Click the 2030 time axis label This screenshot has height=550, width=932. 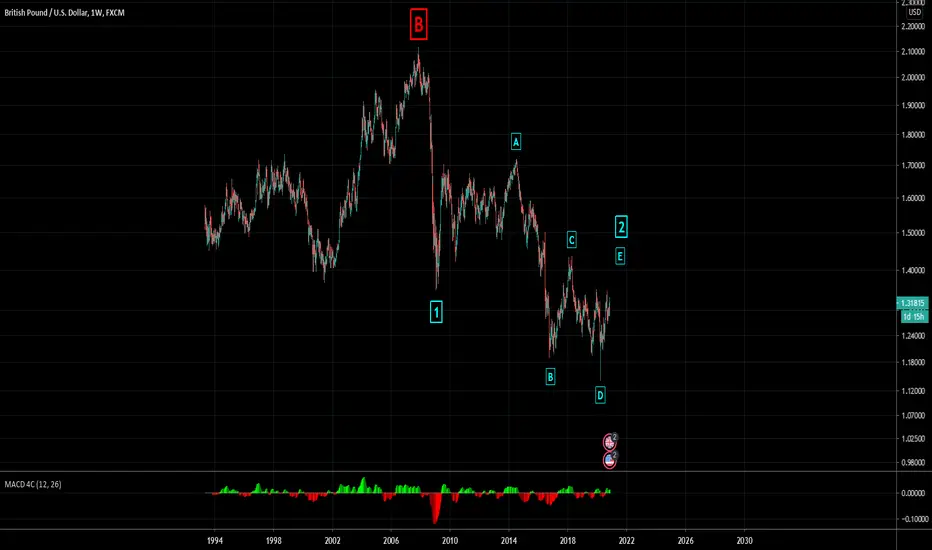pyautogui.click(x=744, y=540)
